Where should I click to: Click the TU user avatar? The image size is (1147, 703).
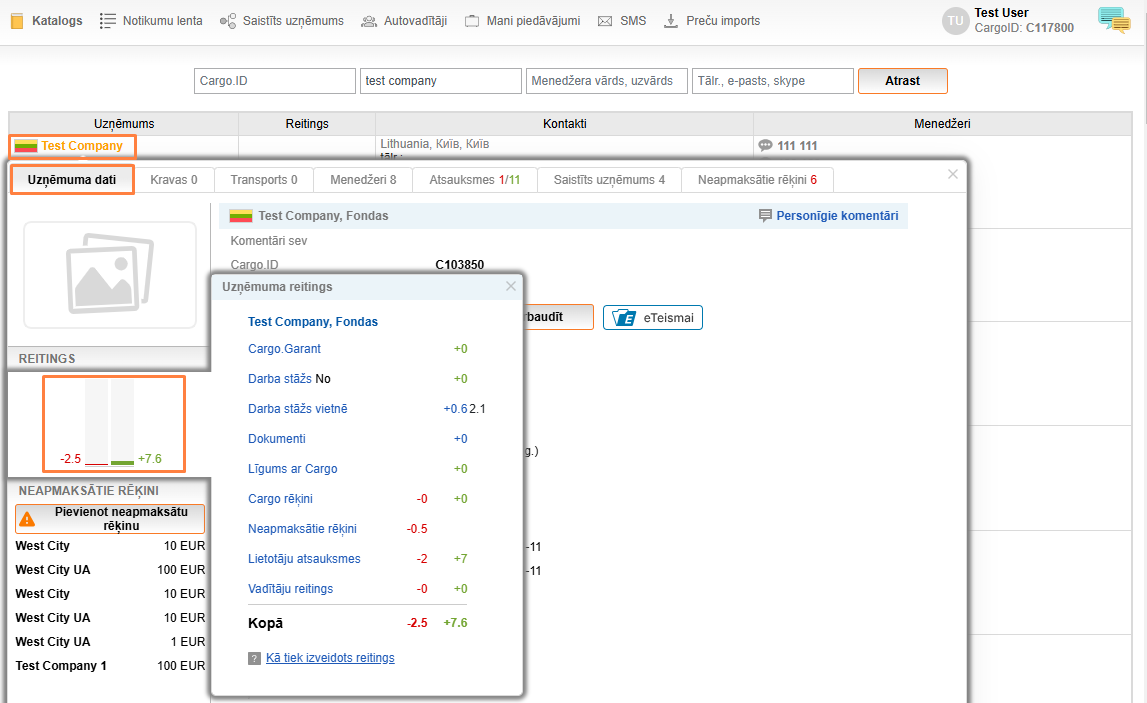(956, 22)
